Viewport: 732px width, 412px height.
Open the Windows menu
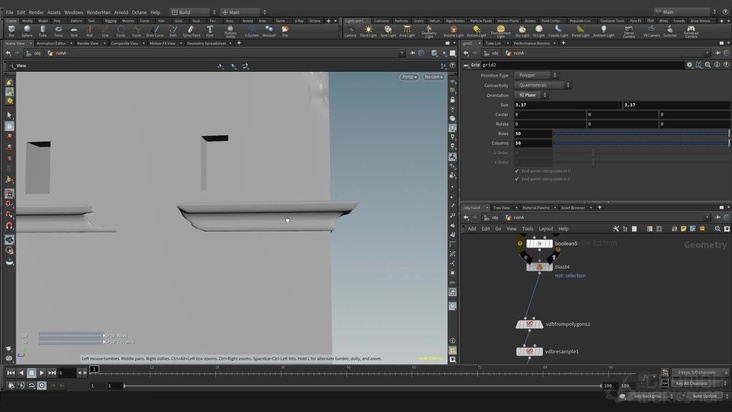click(73, 13)
